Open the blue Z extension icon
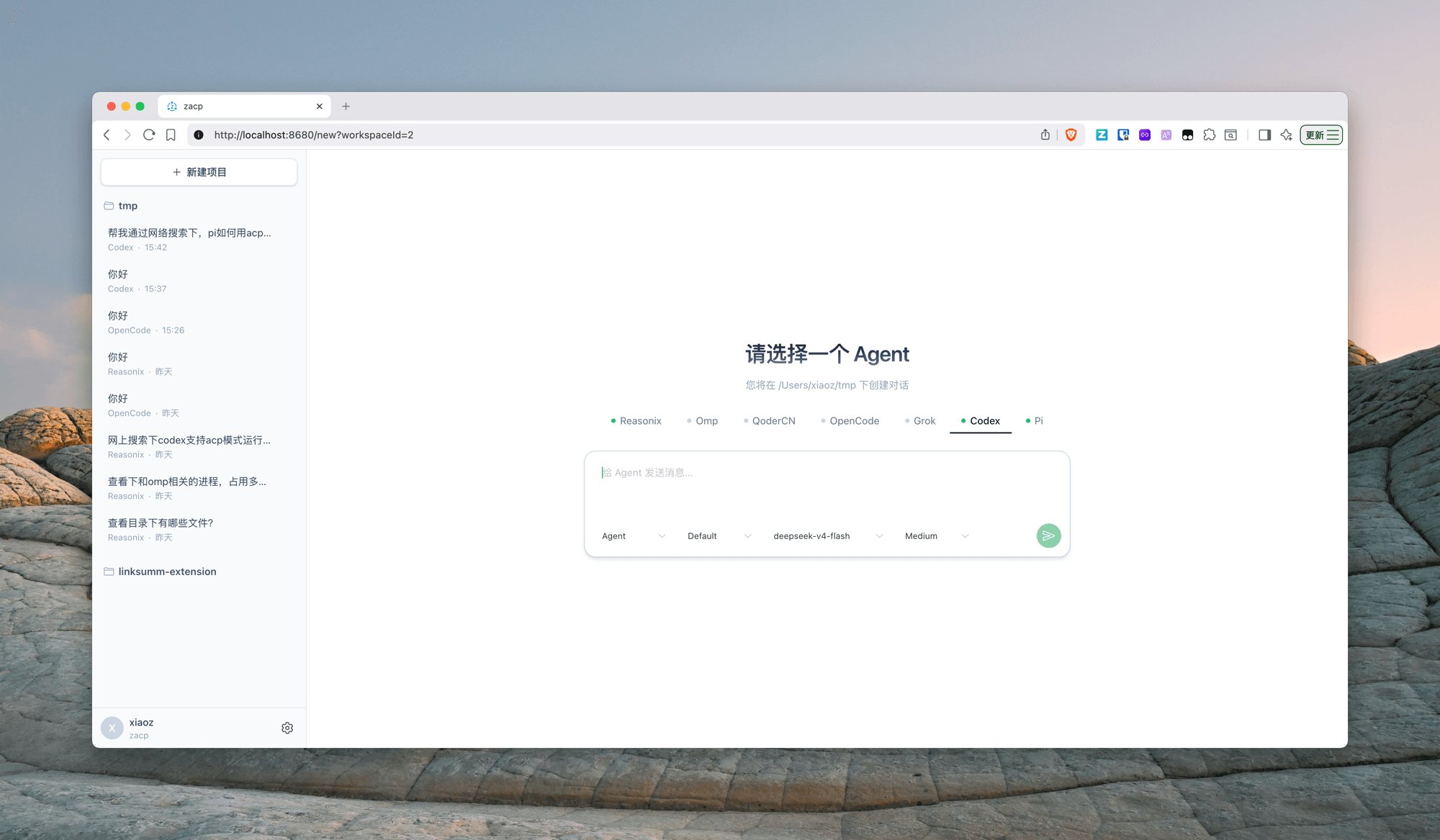Image resolution: width=1440 pixels, height=840 pixels. click(1102, 135)
